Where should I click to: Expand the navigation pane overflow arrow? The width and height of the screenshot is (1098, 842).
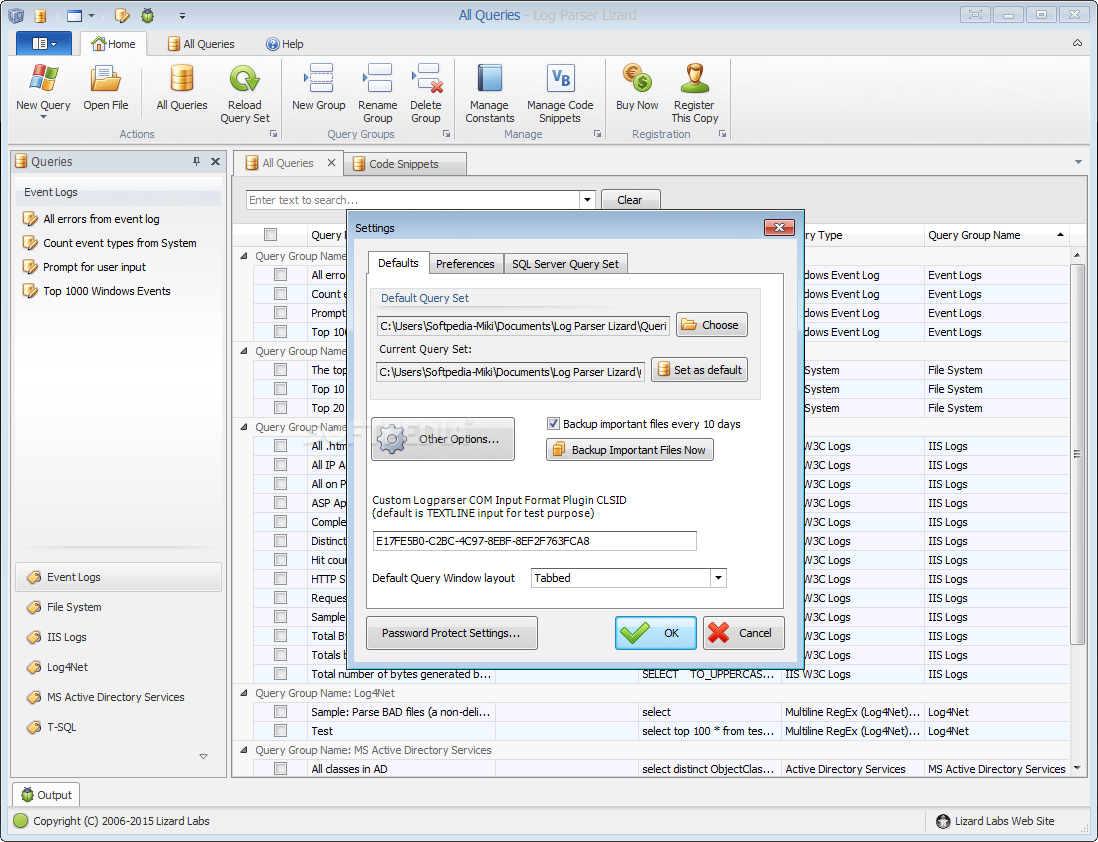(x=203, y=757)
